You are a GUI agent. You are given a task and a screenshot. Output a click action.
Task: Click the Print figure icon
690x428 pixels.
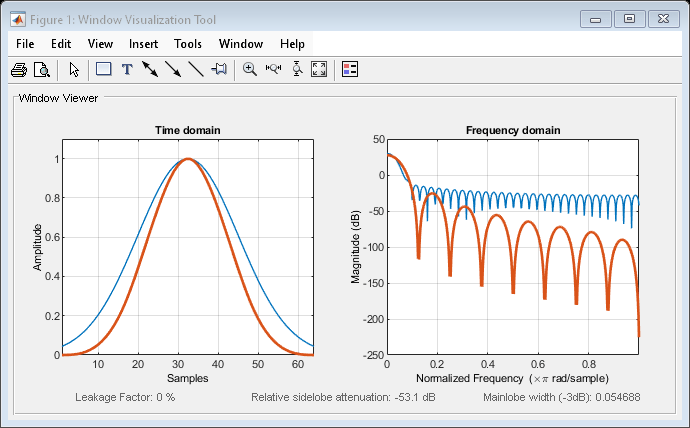click(x=18, y=70)
